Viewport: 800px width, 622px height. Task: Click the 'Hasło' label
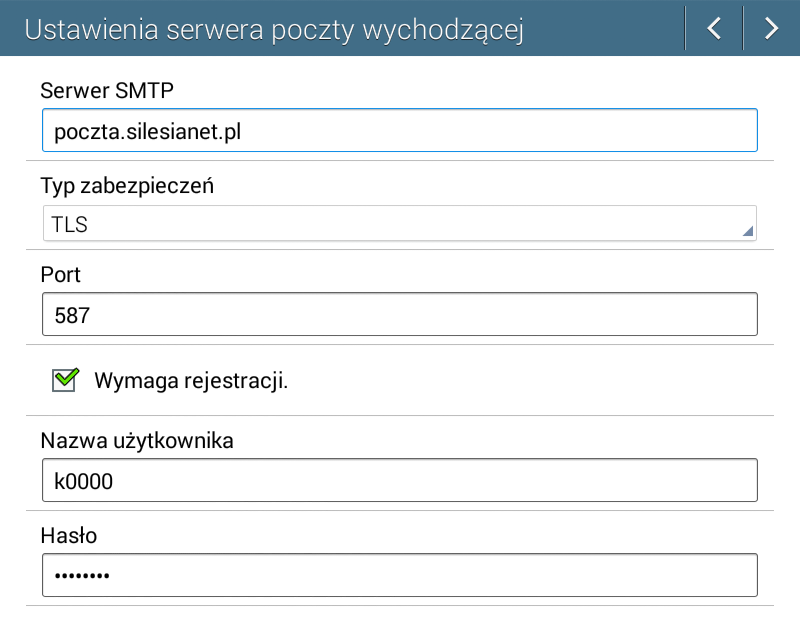69,536
